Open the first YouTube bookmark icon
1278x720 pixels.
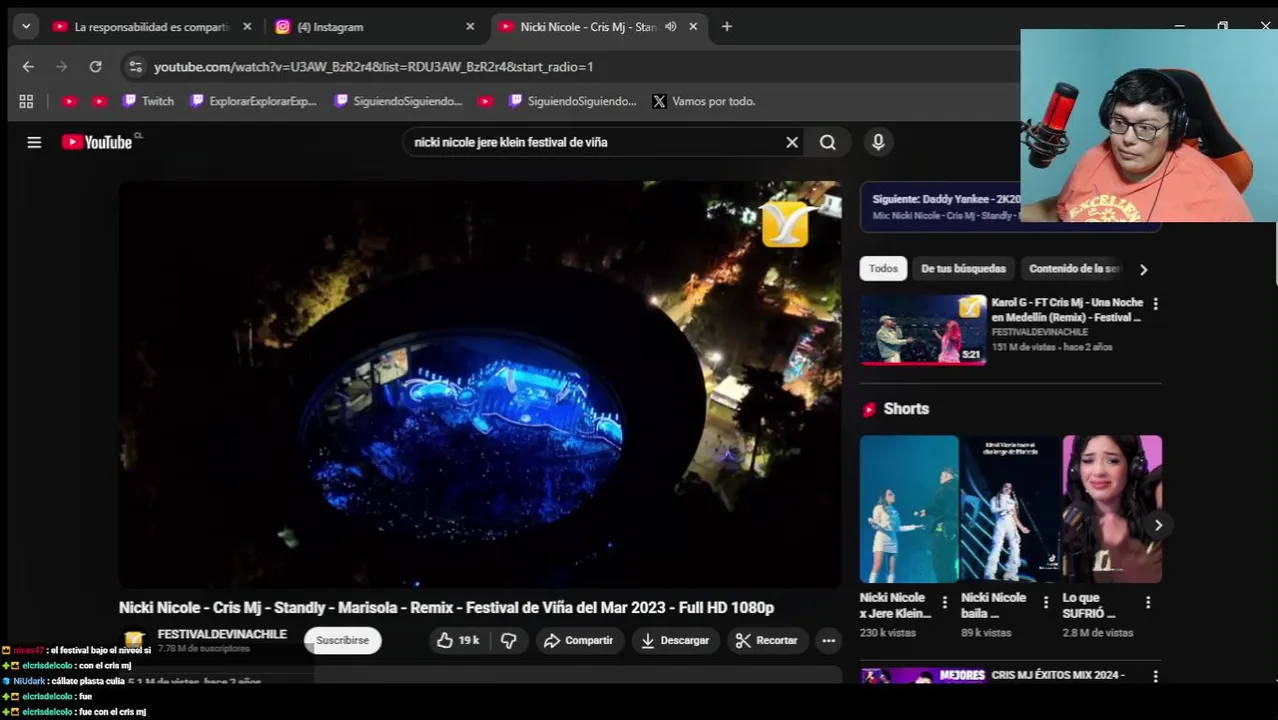[69, 101]
